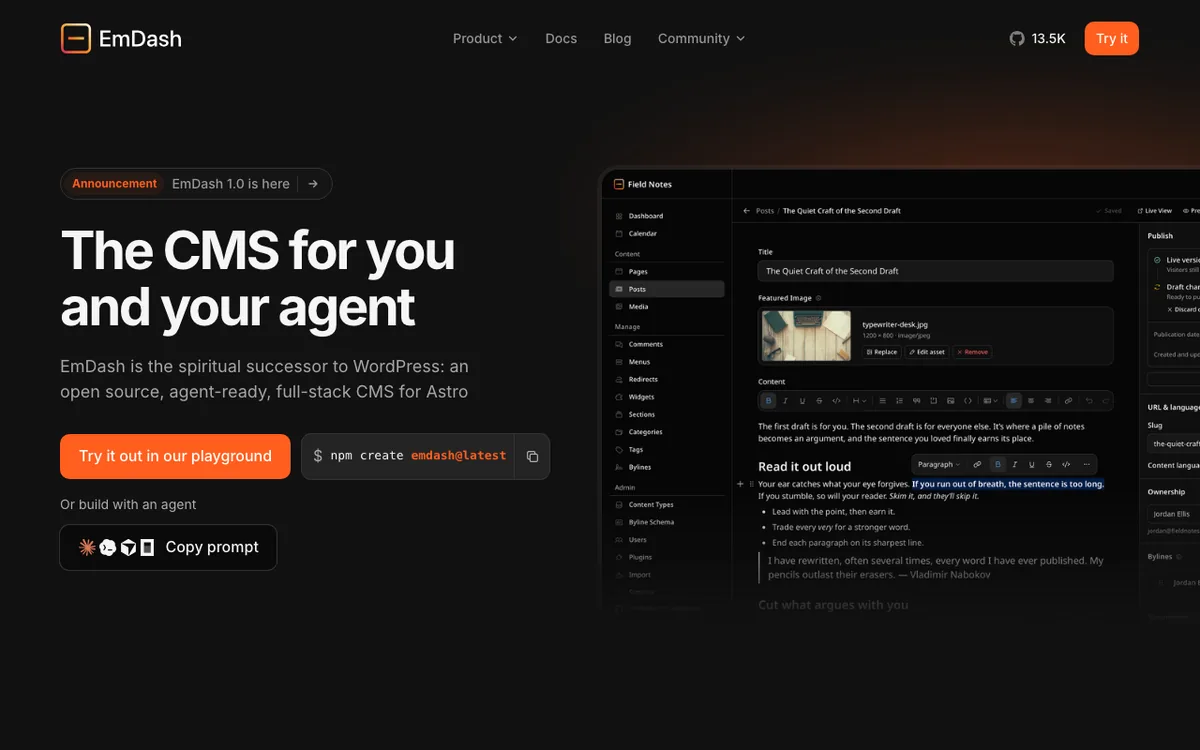
Task: Click Italic in the main Content toolbar
Action: point(785,401)
